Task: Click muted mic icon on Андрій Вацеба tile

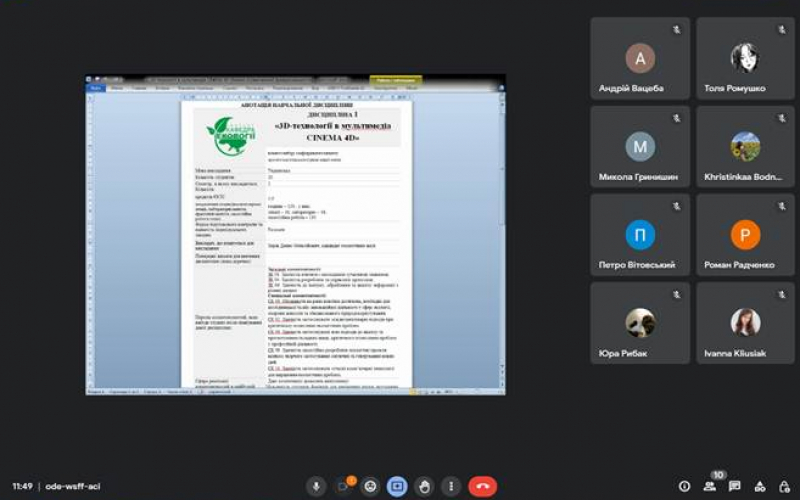Action: (677, 30)
